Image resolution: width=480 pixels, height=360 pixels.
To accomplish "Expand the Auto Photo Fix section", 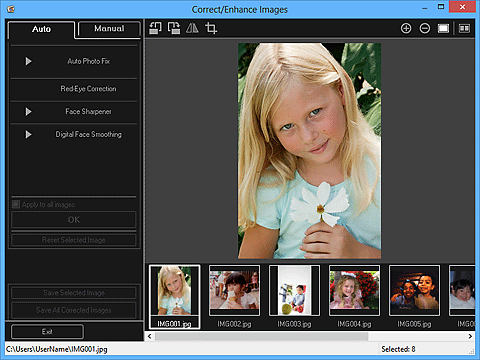I will click(28, 61).
